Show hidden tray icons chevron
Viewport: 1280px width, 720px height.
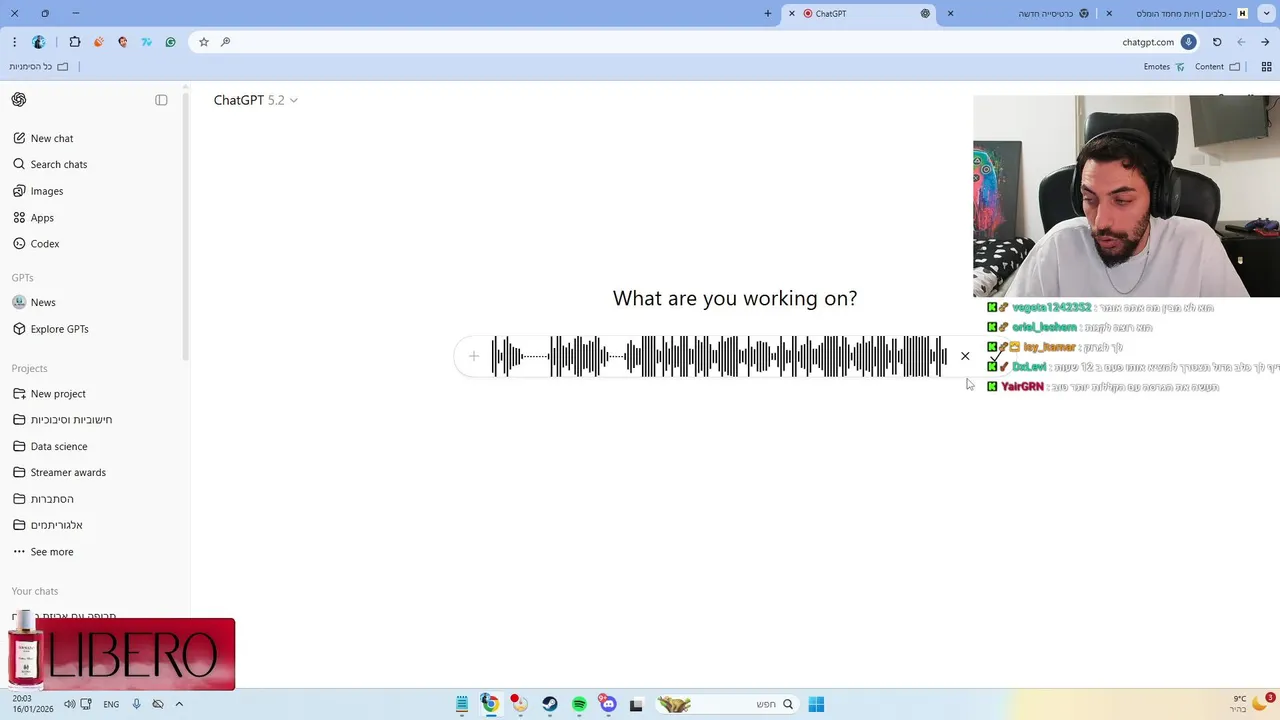[179, 704]
